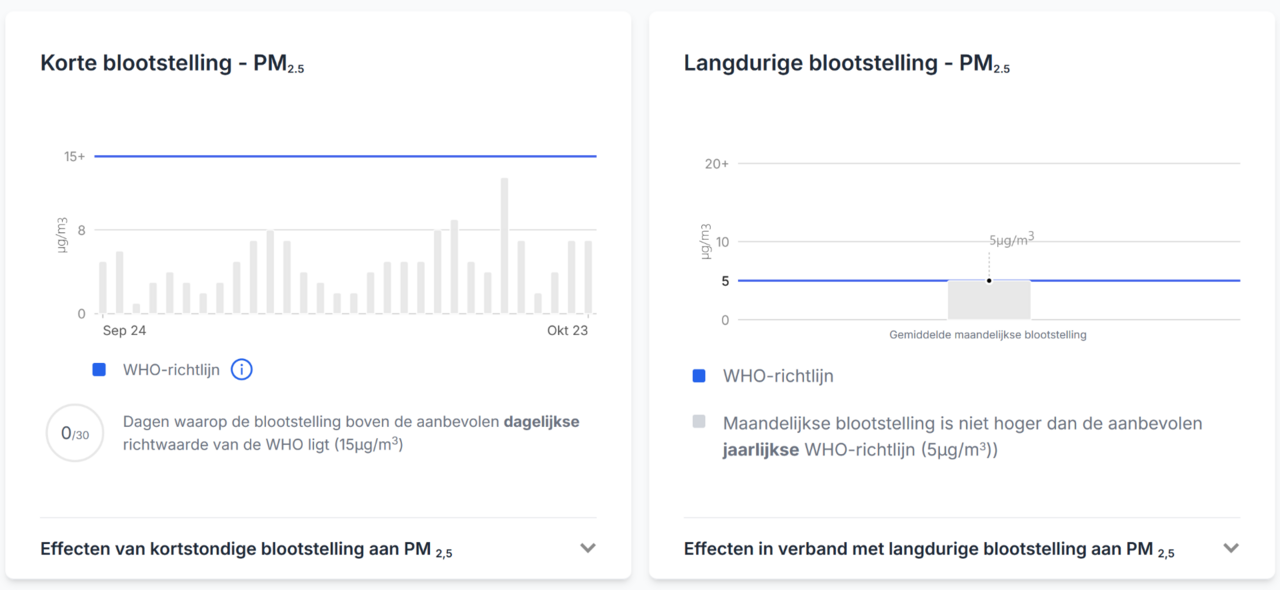Open "Effecten van kortstondige blootstelling aan PM 2,5"
Image resolution: width=1280 pixels, height=590 pixels.
(x=246, y=549)
